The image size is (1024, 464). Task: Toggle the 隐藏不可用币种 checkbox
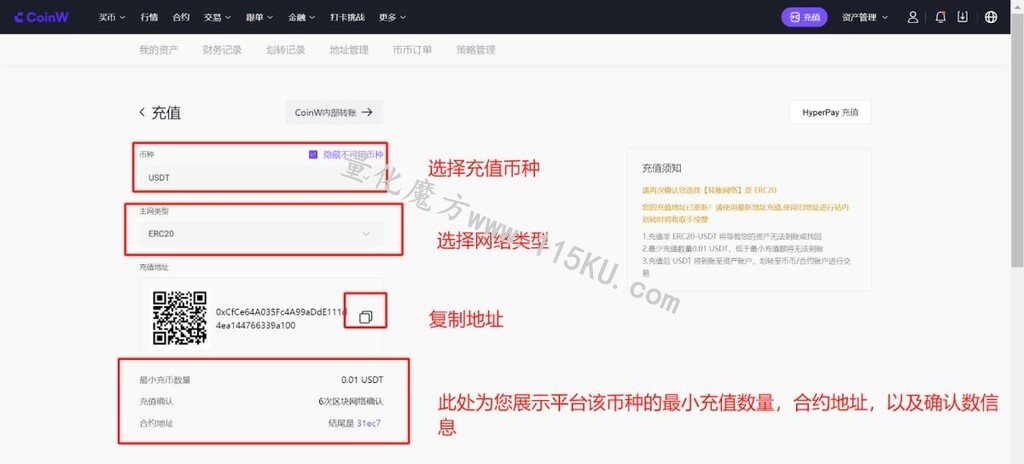(x=313, y=154)
